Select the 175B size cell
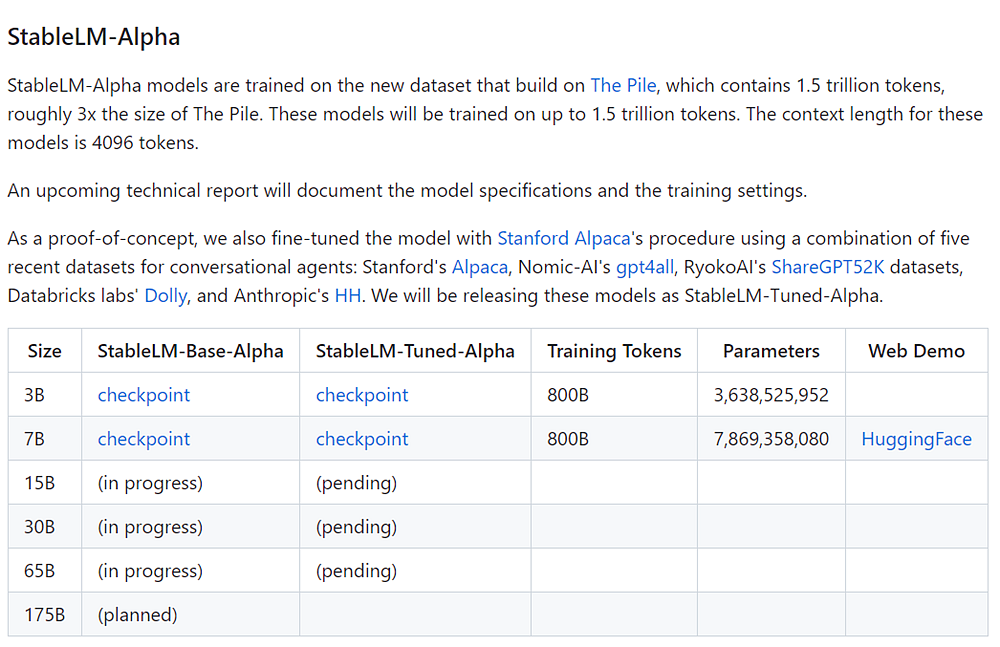1000x647 pixels. pos(45,615)
